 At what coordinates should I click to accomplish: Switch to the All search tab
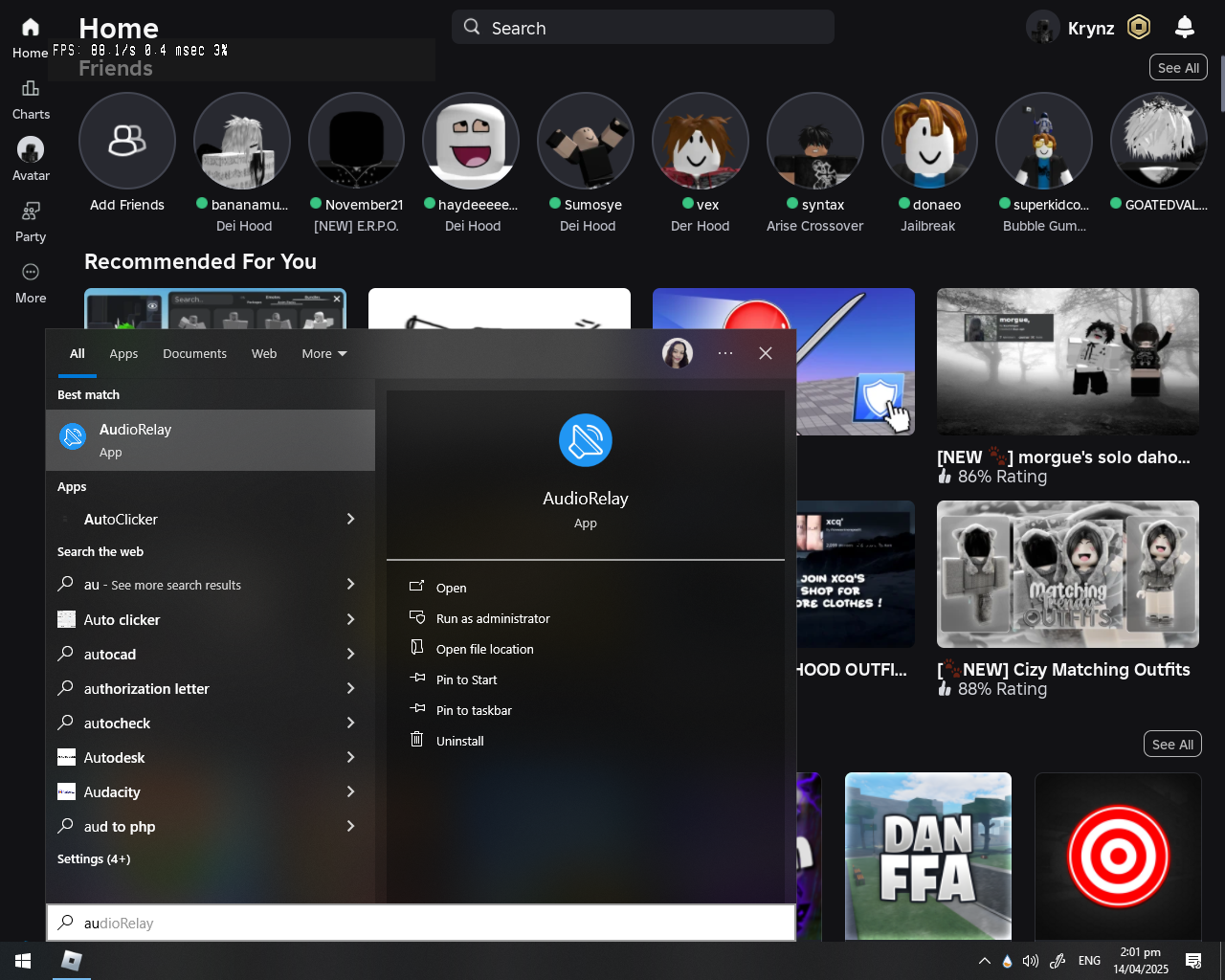(x=78, y=353)
